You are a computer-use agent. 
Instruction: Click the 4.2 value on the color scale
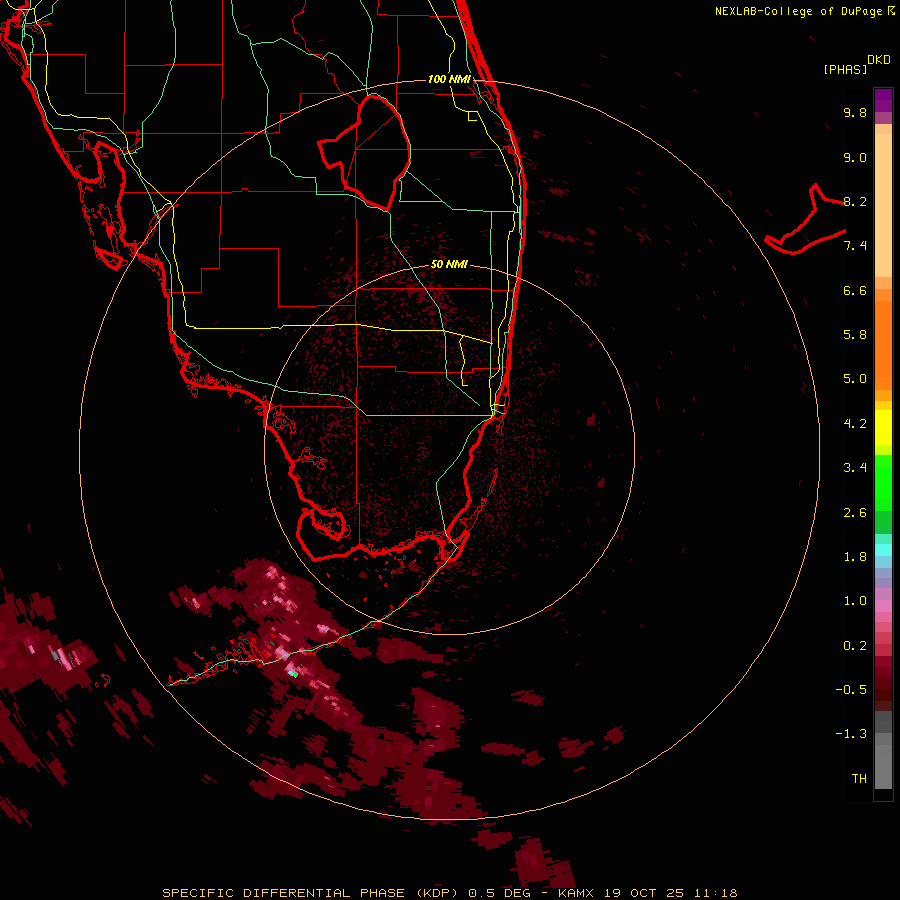coord(855,424)
